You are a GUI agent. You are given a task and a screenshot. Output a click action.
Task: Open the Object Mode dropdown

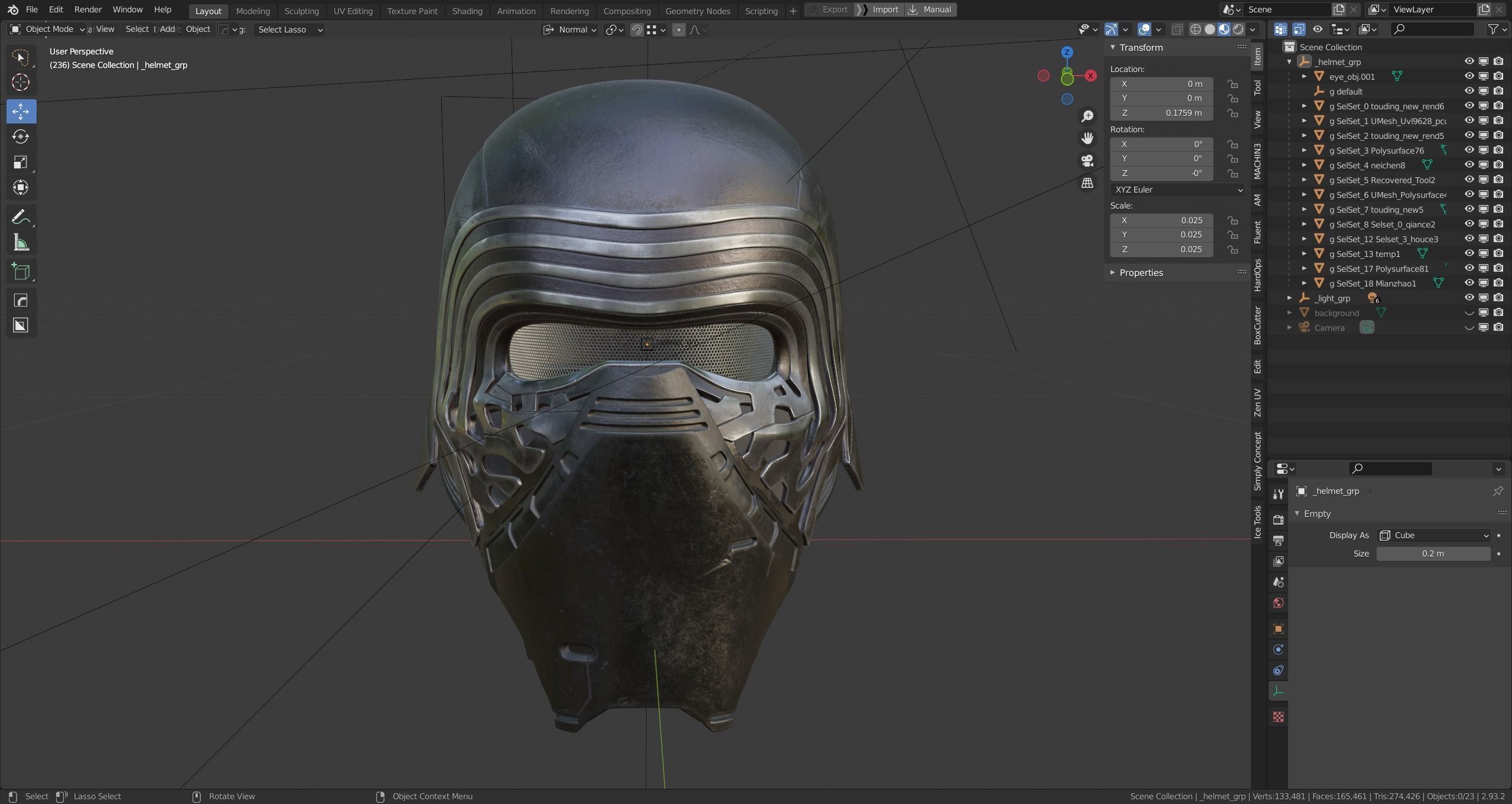click(47, 29)
